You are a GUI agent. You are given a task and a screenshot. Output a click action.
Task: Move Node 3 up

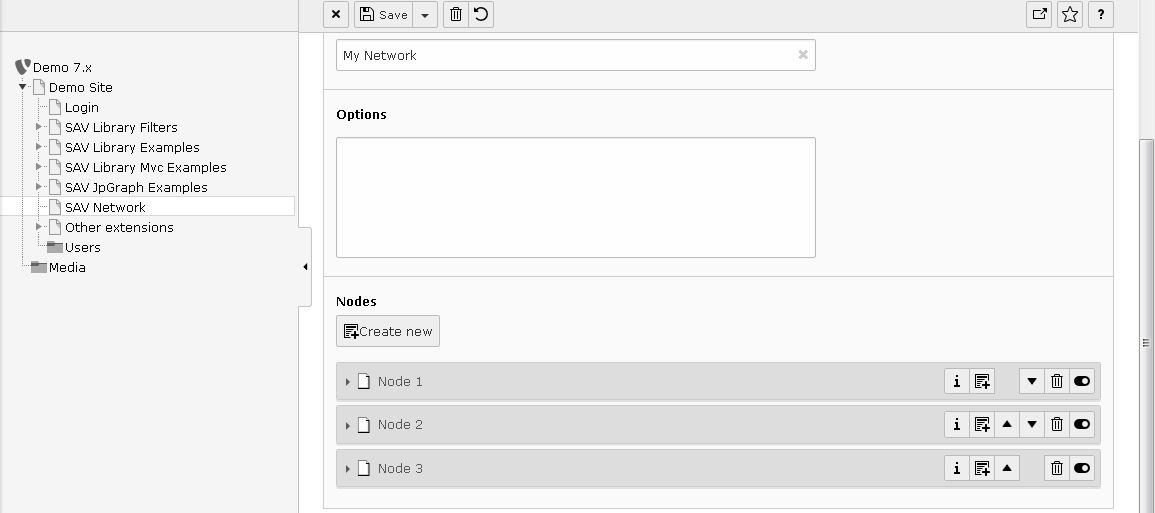click(x=1007, y=468)
